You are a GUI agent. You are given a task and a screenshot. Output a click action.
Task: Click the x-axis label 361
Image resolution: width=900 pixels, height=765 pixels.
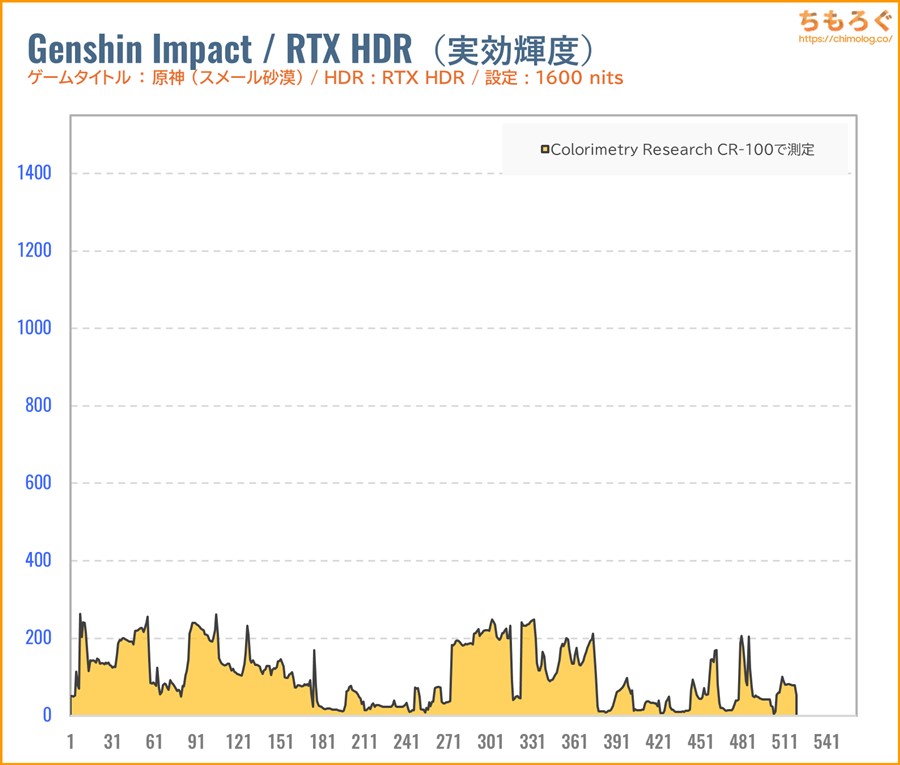tap(574, 741)
